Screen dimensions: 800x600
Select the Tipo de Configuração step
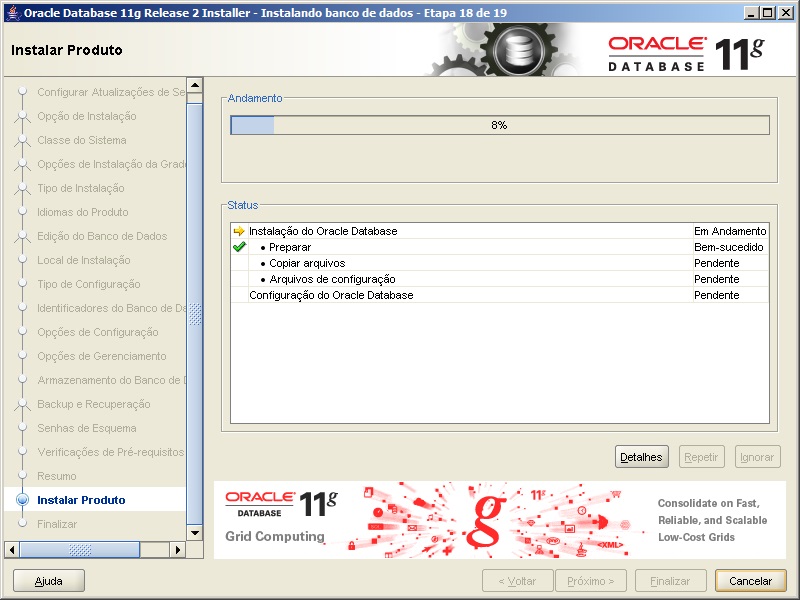(x=89, y=284)
